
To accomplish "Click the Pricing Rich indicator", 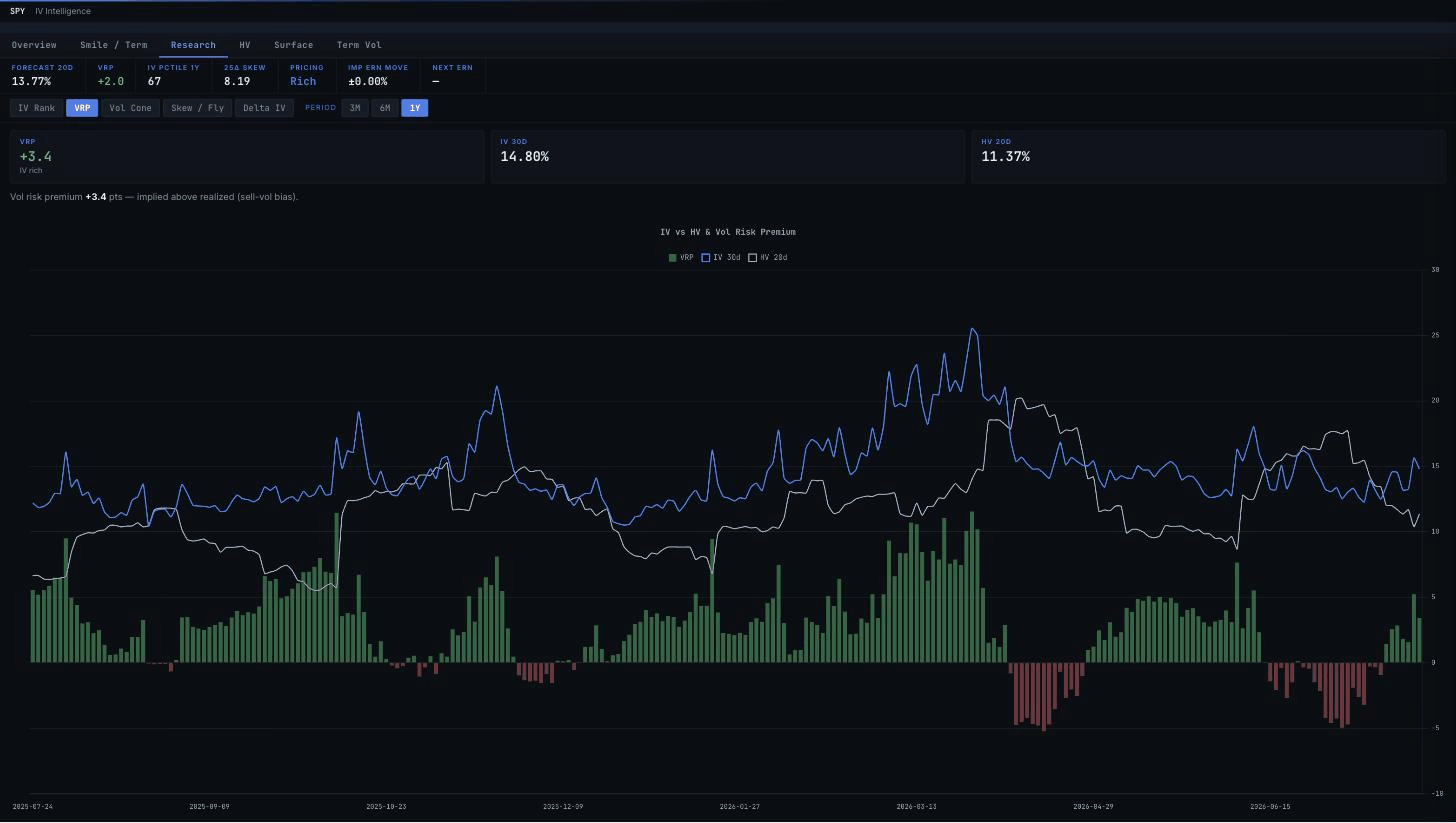I will tap(303, 82).
